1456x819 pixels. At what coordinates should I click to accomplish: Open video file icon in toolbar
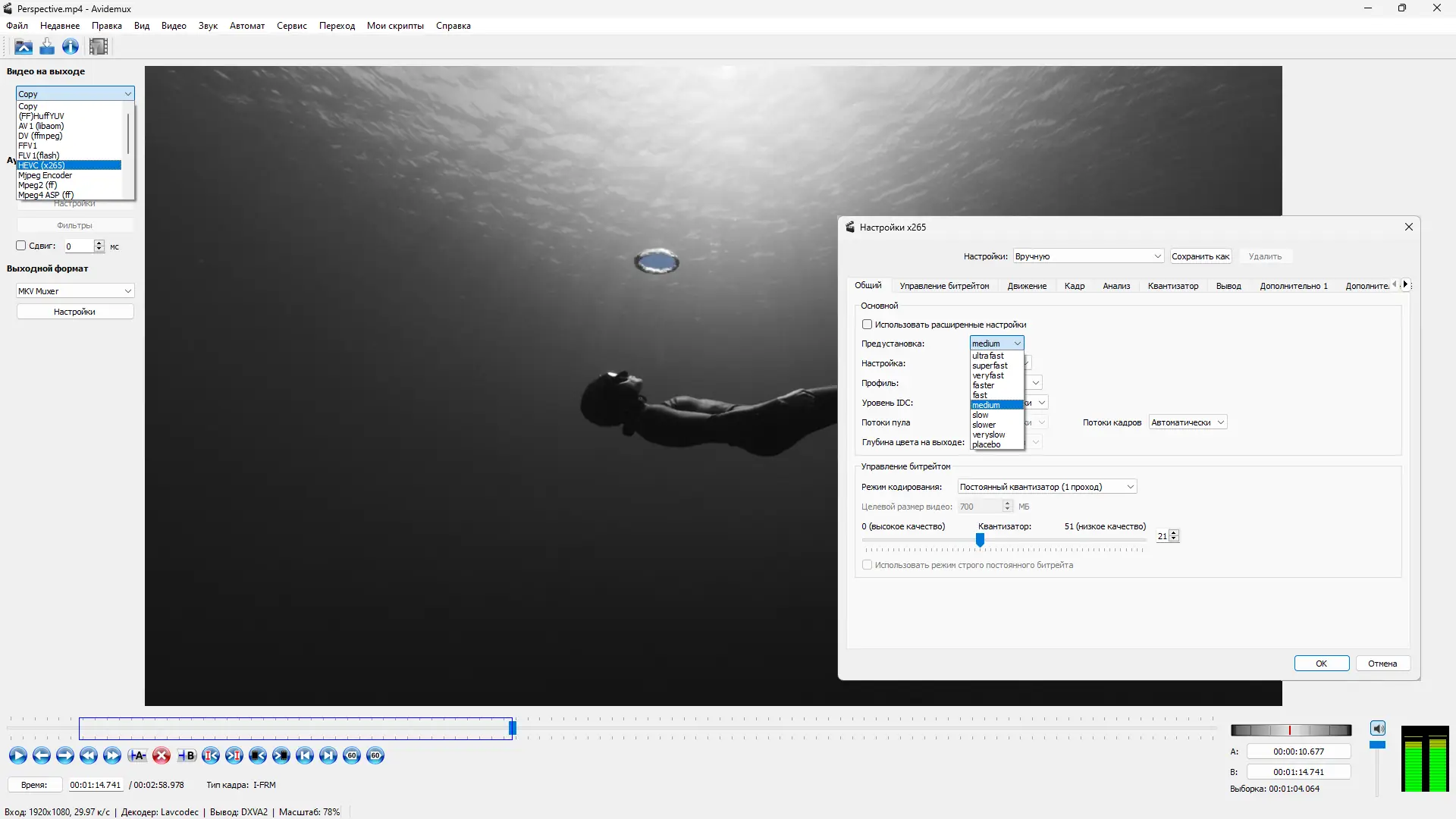[x=24, y=47]
